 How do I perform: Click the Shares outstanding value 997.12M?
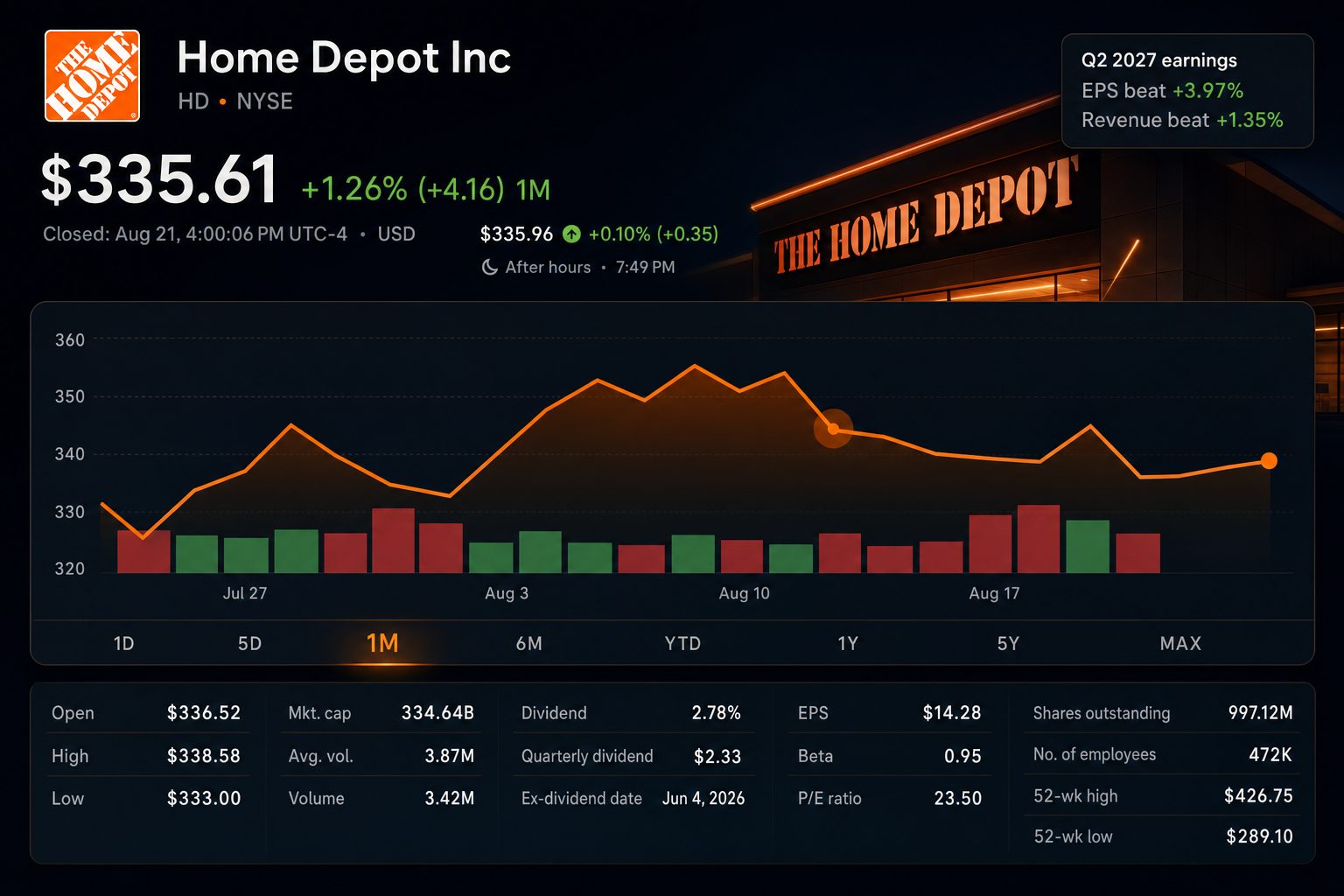pyautogui.click(x=1260, y=712)
